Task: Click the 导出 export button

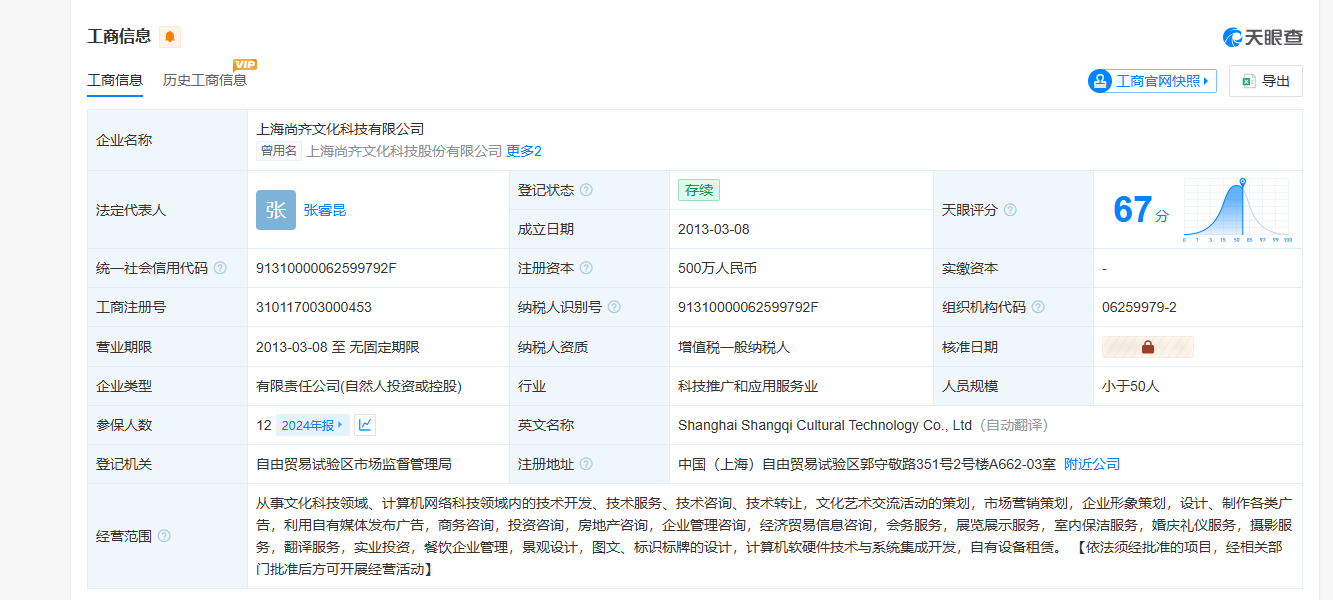Action: tap(1266, 81)
